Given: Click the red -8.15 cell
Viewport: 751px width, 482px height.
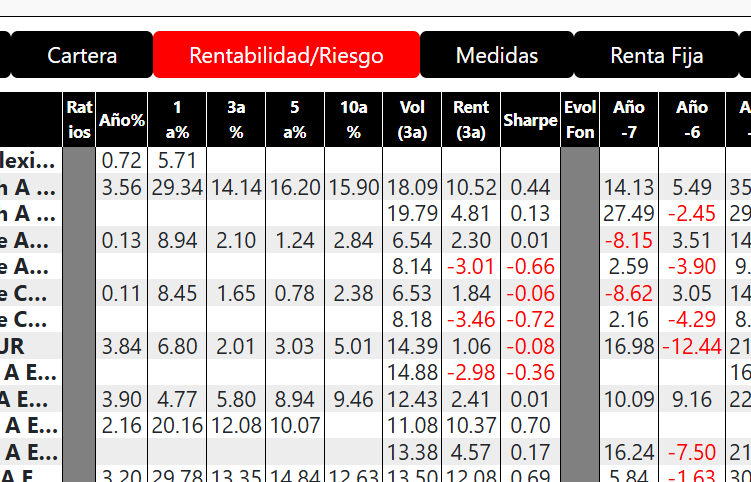Looking at the screenshot, I should tap(629, 240).
